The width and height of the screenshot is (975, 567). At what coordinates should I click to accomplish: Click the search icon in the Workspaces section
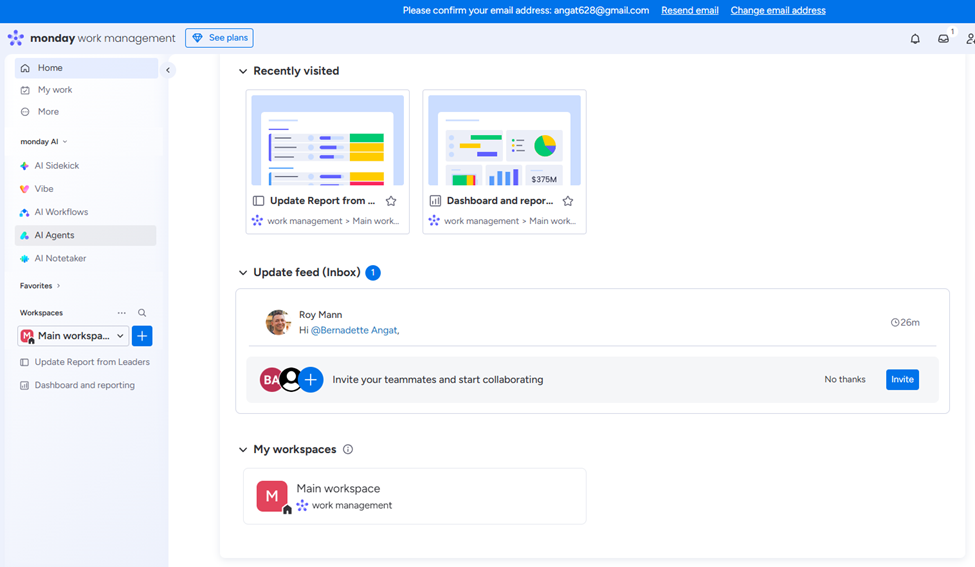coord(142,313)
